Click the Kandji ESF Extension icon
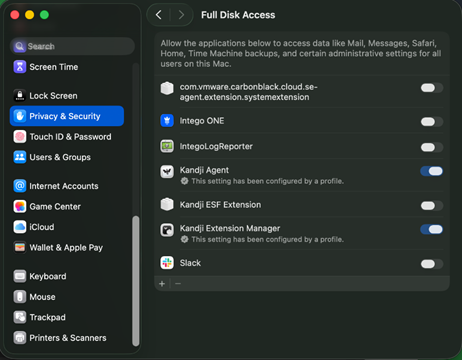 point(167,205)
